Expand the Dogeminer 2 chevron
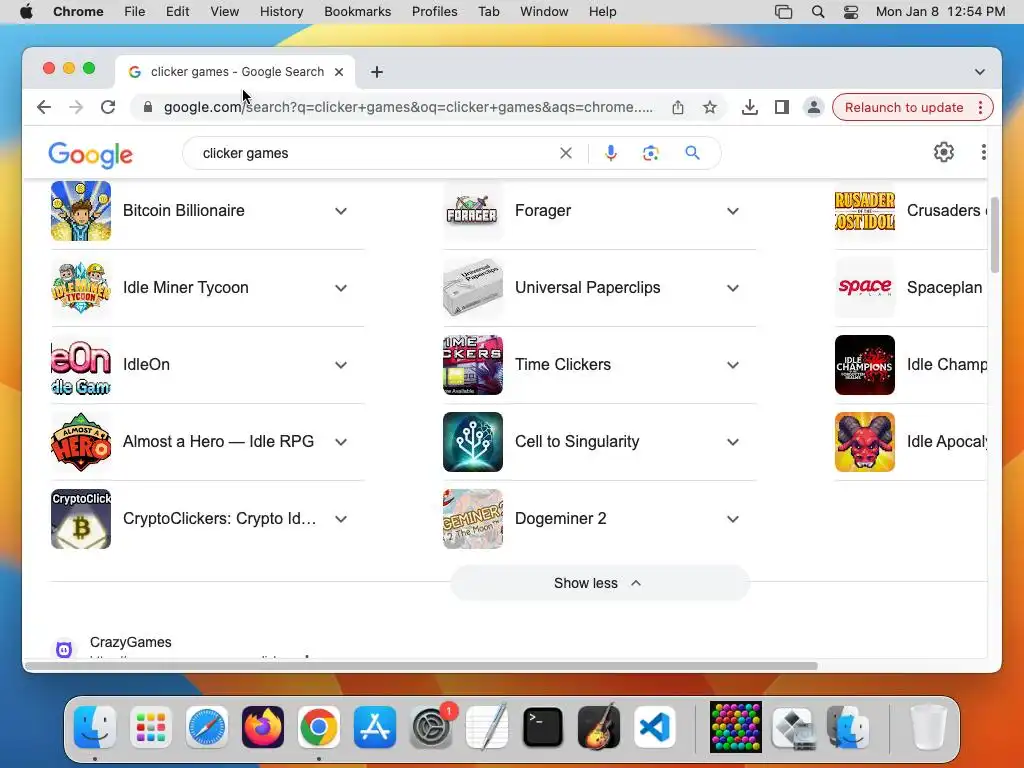This screenshot has height=768, width=1024. click(x=733, y=519)
